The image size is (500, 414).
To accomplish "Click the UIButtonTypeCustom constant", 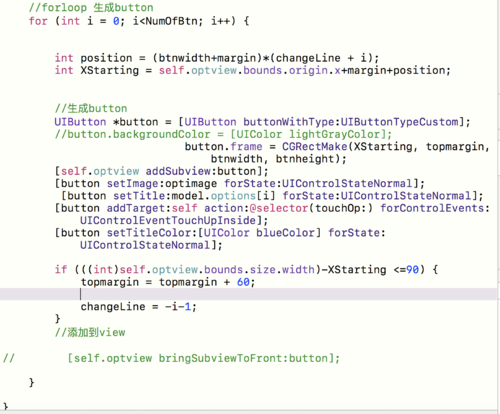I will 399,122.
